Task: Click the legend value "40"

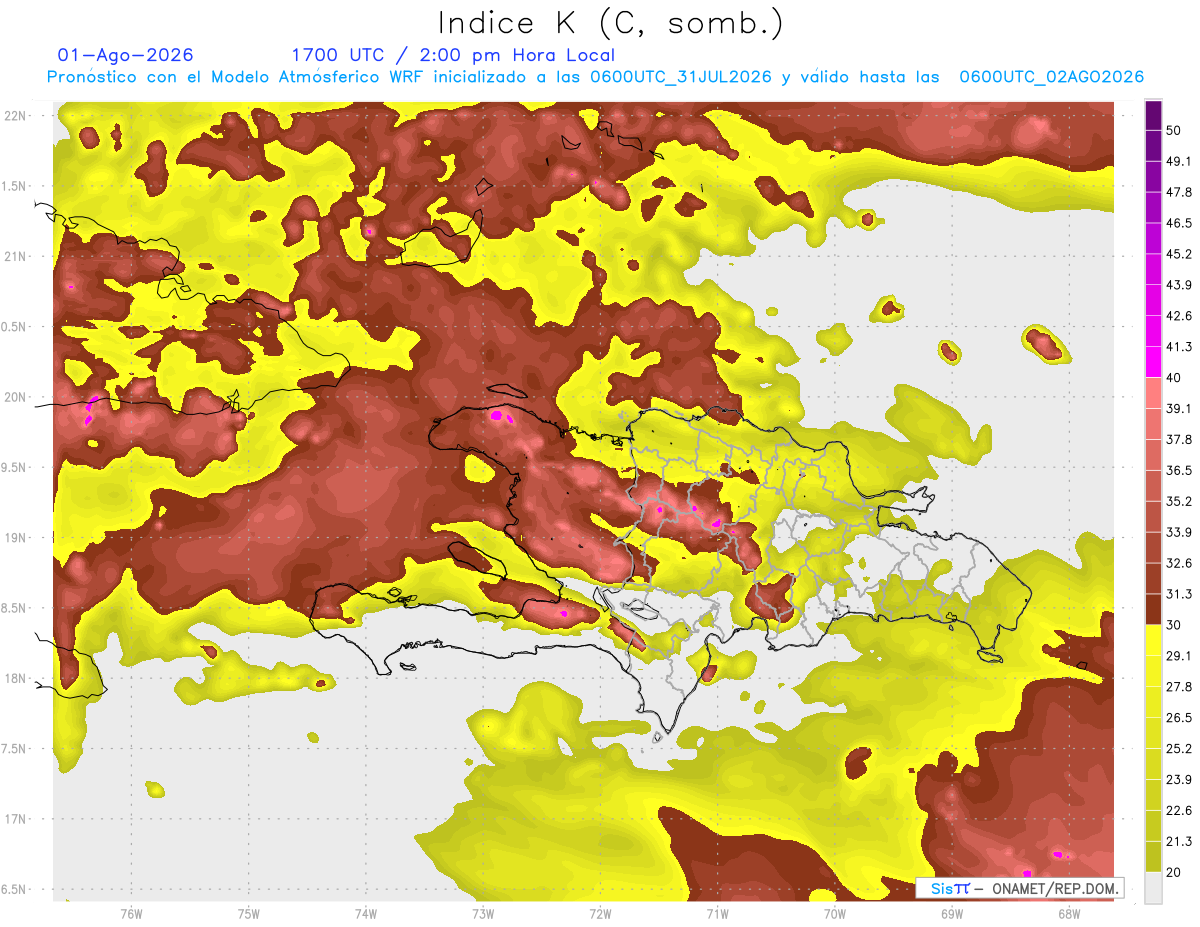Action: (1174, 378)
